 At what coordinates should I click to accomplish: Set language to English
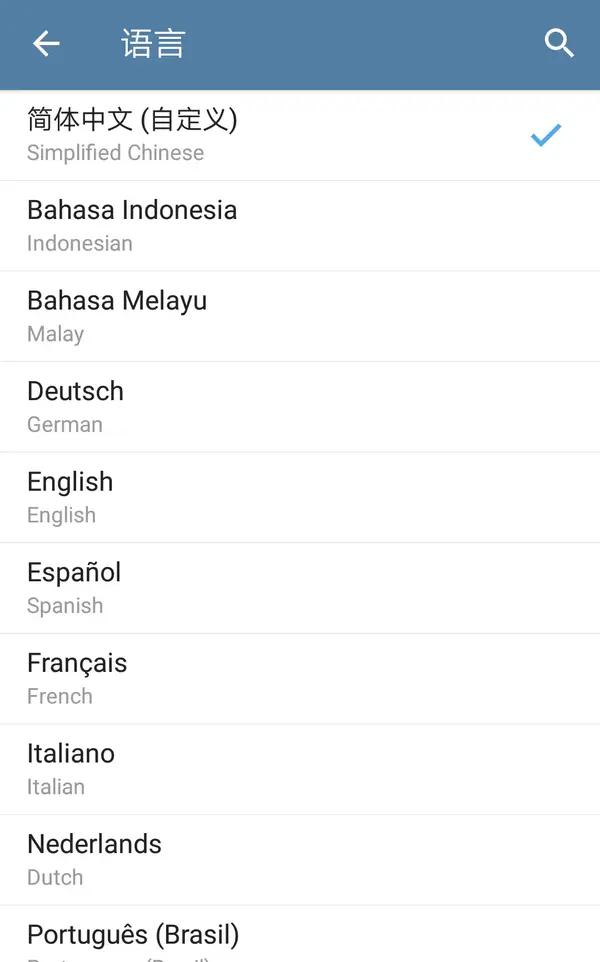(70, 482)
